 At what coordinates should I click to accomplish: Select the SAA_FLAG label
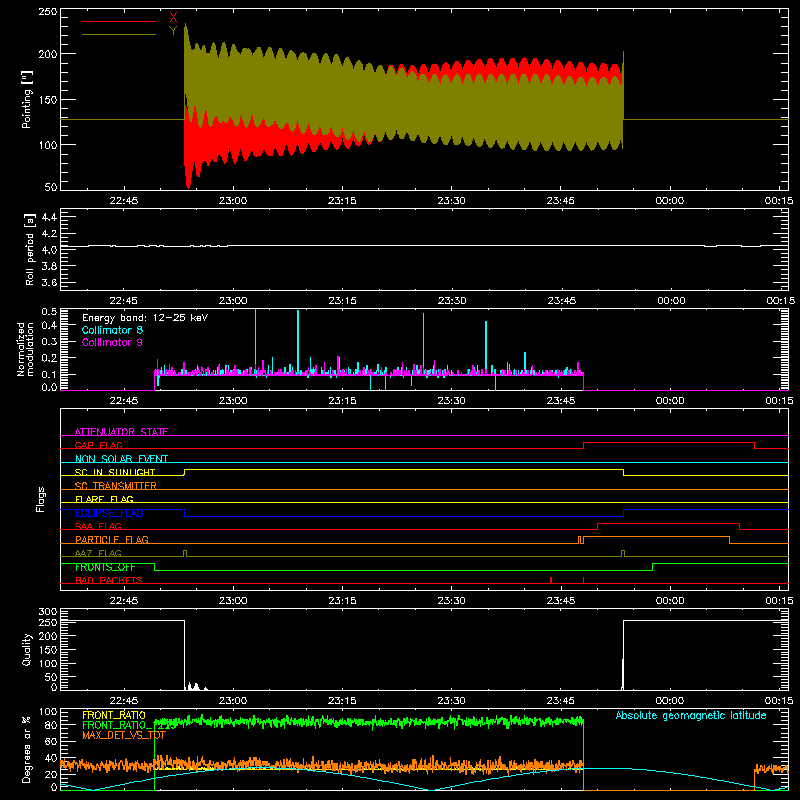point(98,526)
